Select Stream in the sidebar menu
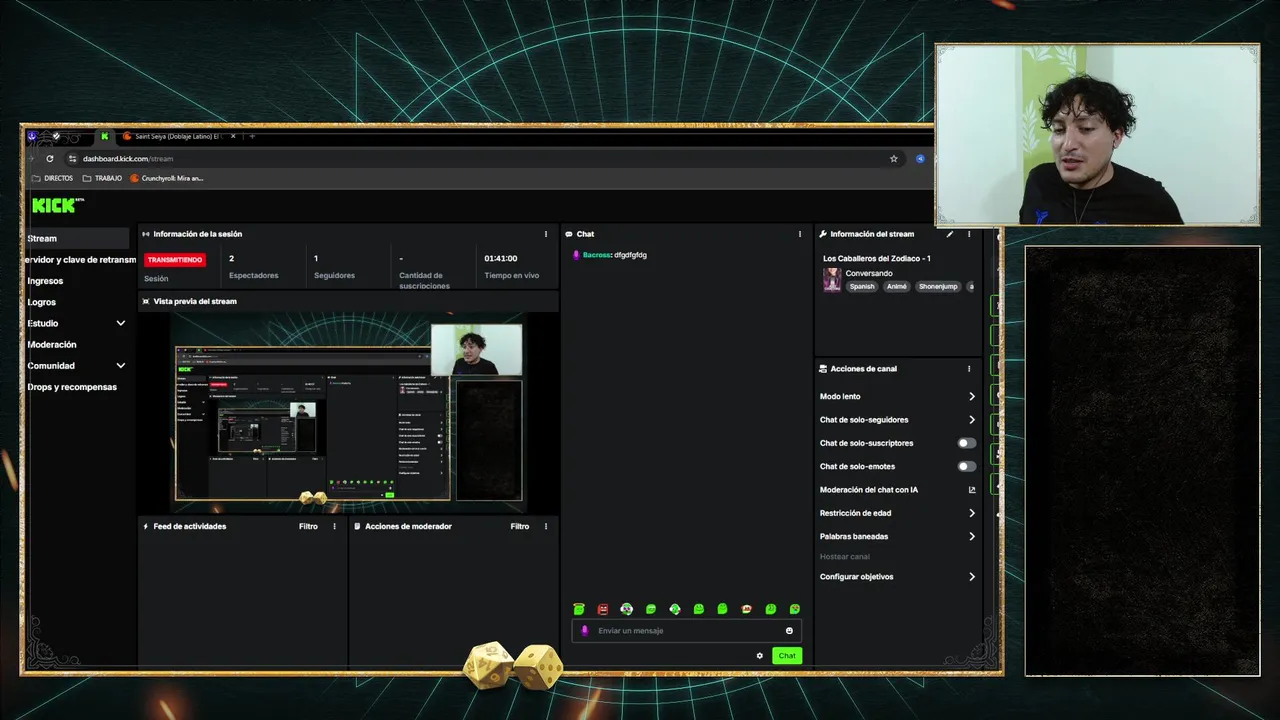Image resolution: width=1280 pixels, height=720 pixels. [78, 238]
